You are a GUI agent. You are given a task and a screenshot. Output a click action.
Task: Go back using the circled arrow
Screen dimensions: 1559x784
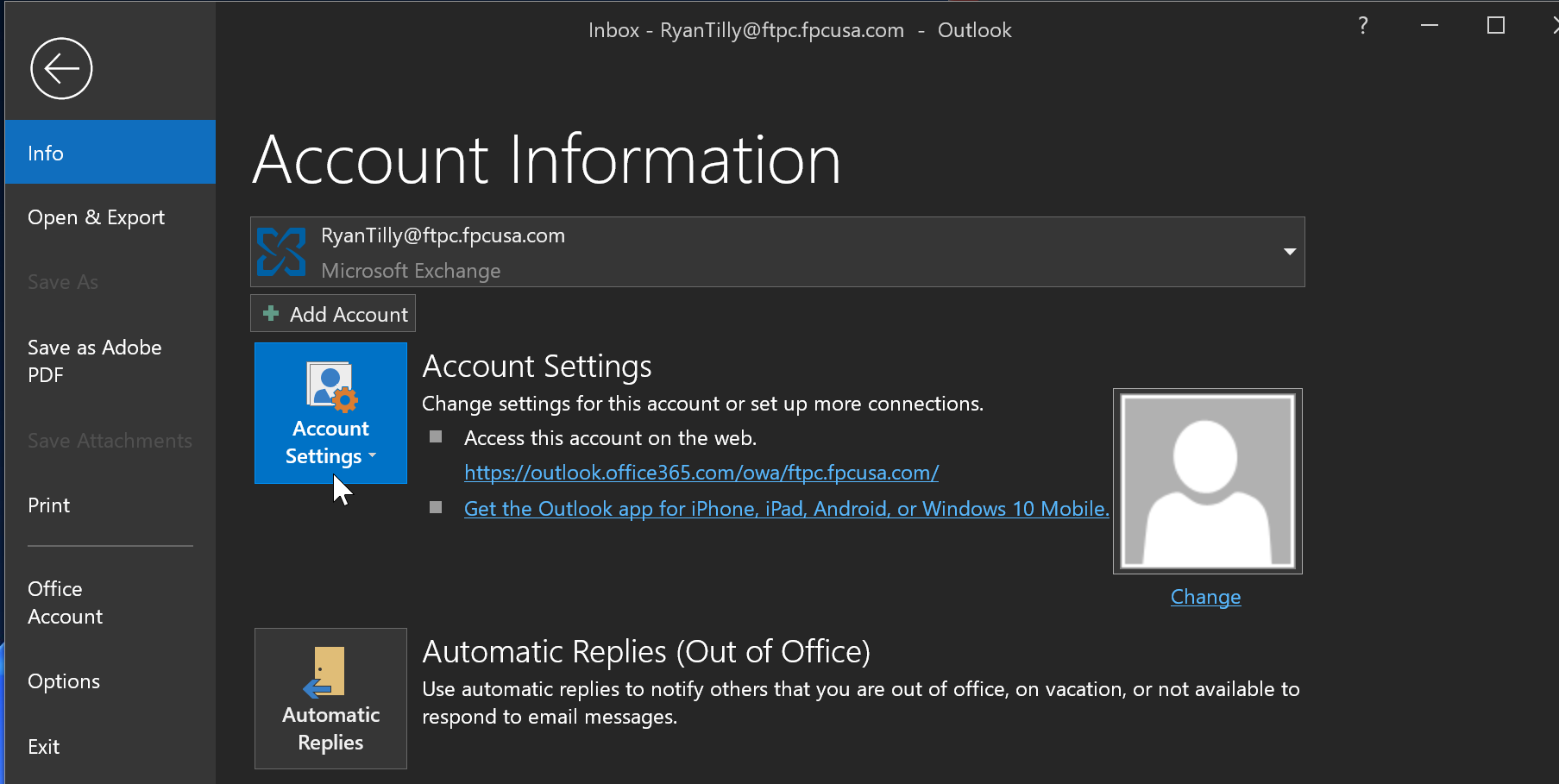click(61, 68)
